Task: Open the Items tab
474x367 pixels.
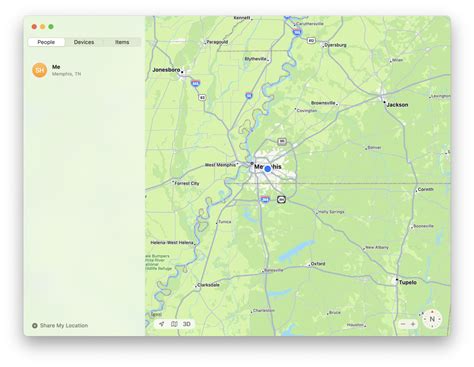Action: (122, 42)
